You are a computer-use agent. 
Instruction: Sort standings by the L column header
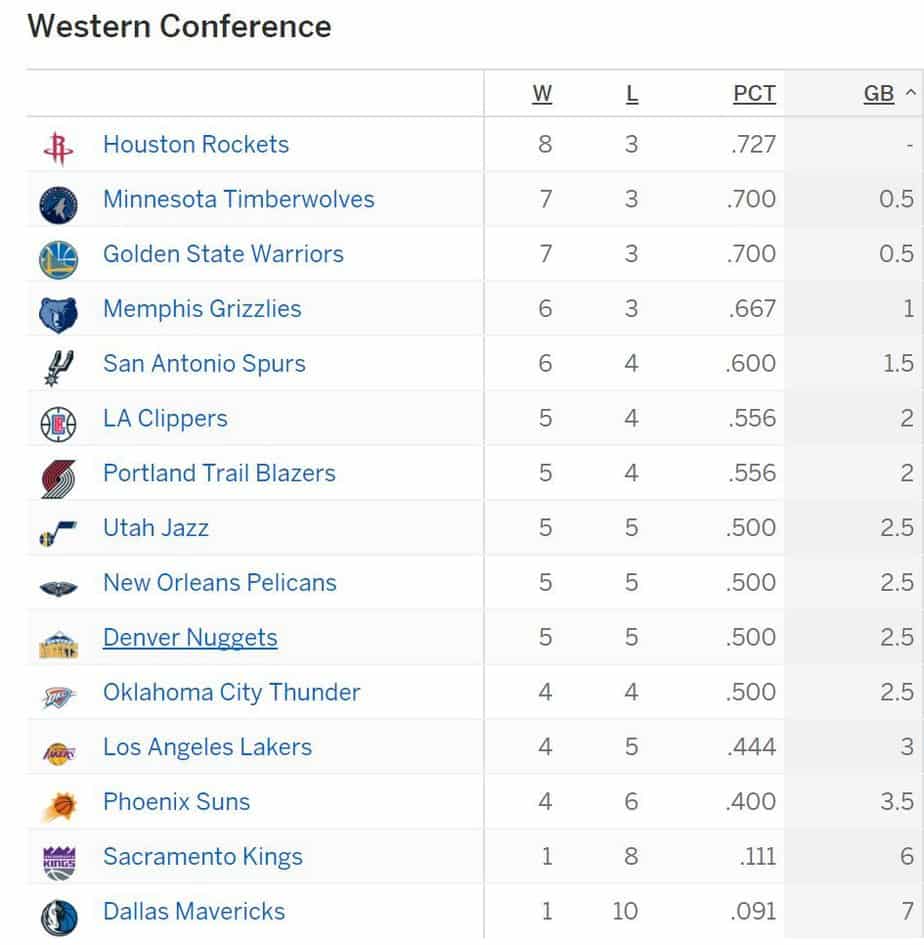632,94
